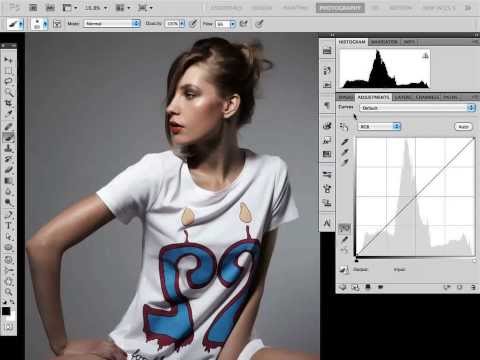480x360 pixels.
Task: Pick the Curves on-image adjustment hand tool
Action: pyautogui.click(x=344, y=127)
